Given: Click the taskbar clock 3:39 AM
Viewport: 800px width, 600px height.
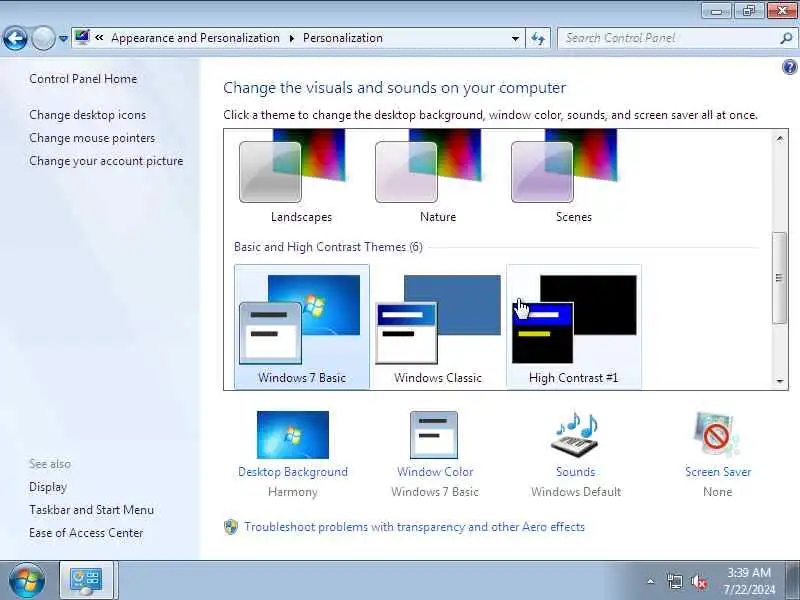Looking at the screenshot, I should pos(749,572).
